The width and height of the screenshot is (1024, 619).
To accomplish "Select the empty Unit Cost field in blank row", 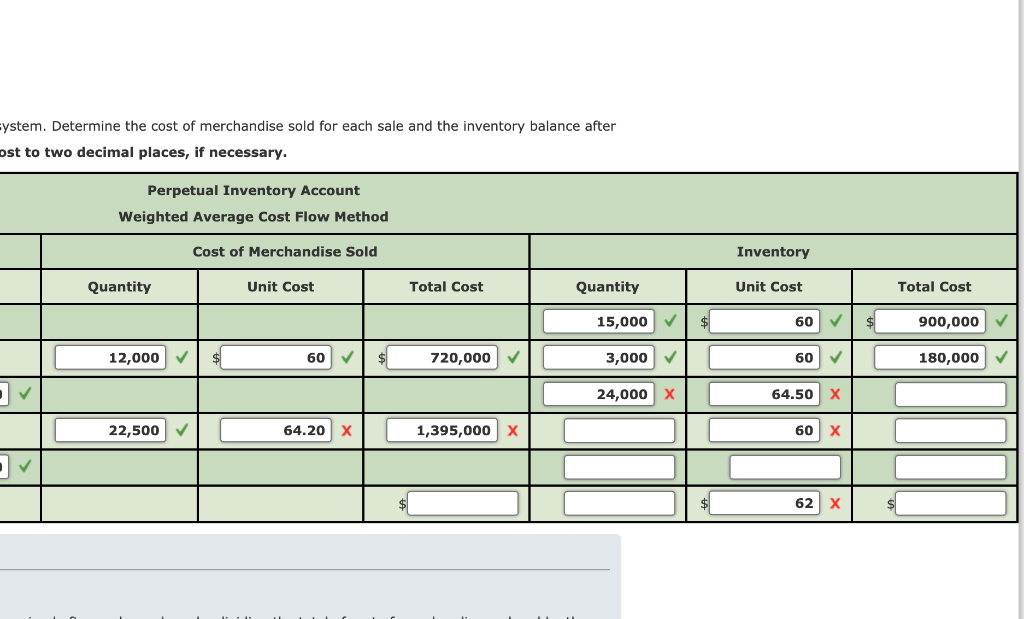I will (785, 466).
